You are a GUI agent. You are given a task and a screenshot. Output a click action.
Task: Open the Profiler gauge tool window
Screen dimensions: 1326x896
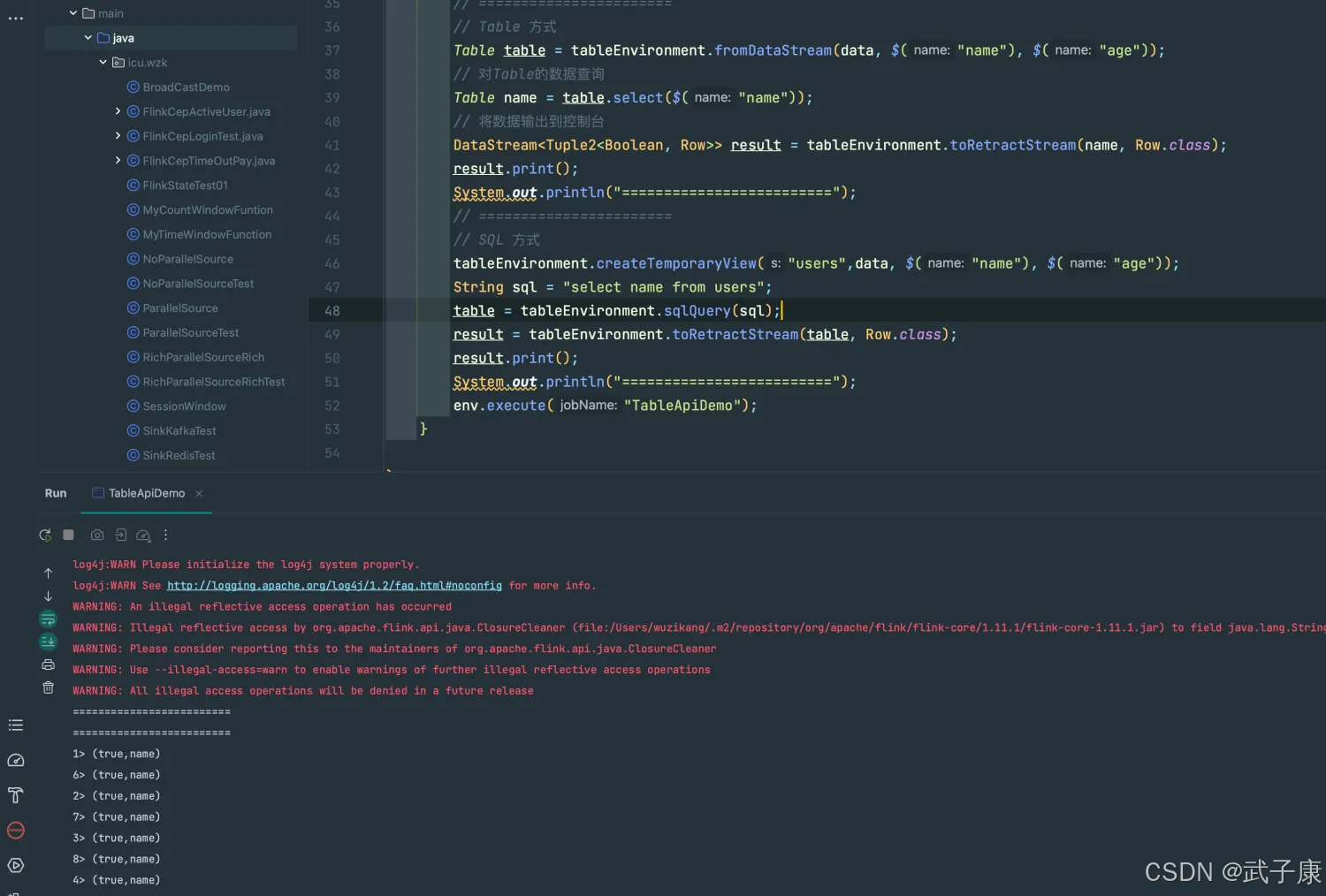16,761
